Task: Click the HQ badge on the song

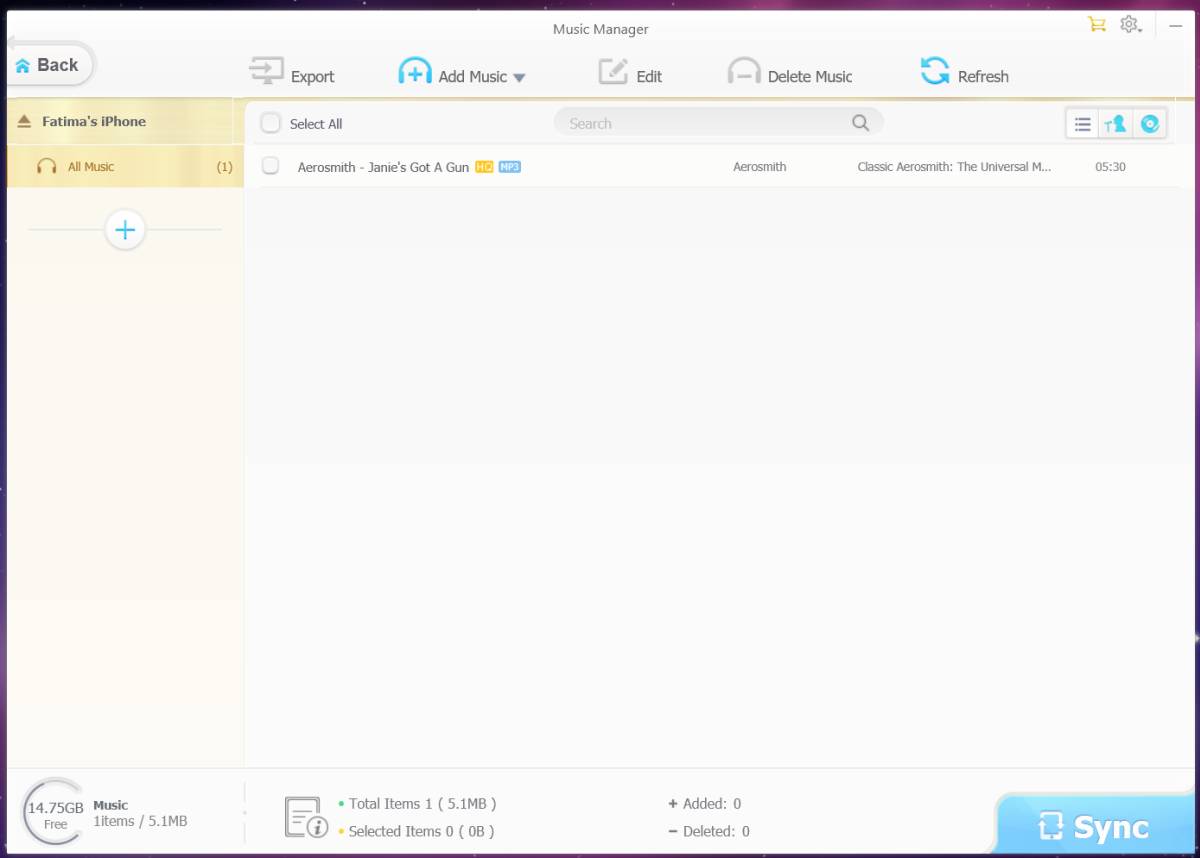Action: click(484, 166)
